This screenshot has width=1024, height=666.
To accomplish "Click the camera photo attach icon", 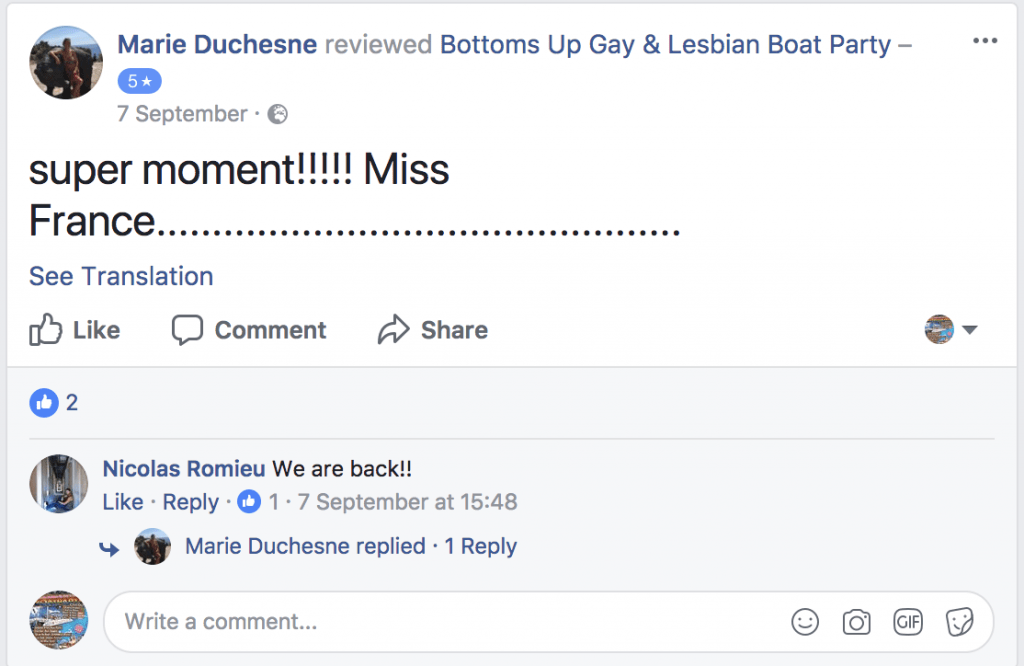I will pos(857,622).
